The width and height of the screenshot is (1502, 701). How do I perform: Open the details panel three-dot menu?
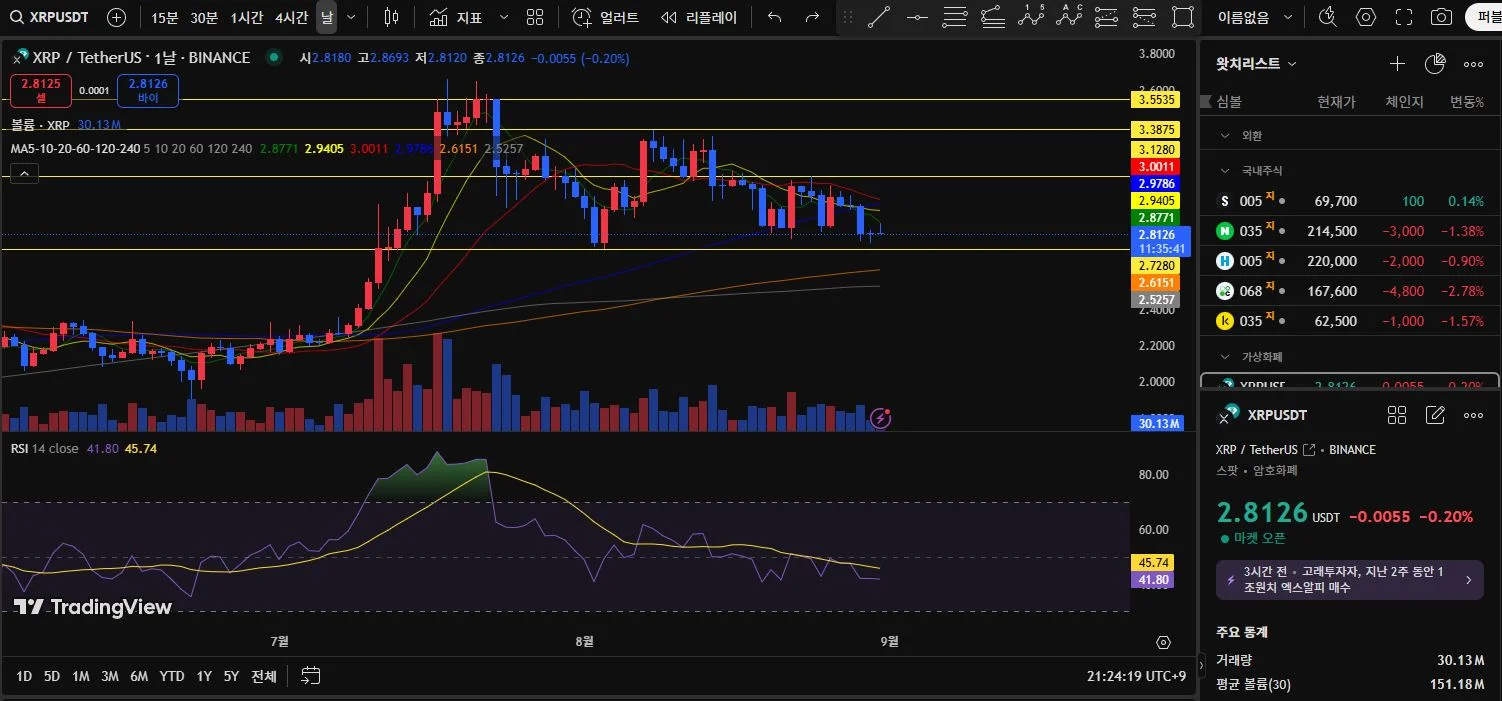pyautogui.click(x=1473, y=415)
